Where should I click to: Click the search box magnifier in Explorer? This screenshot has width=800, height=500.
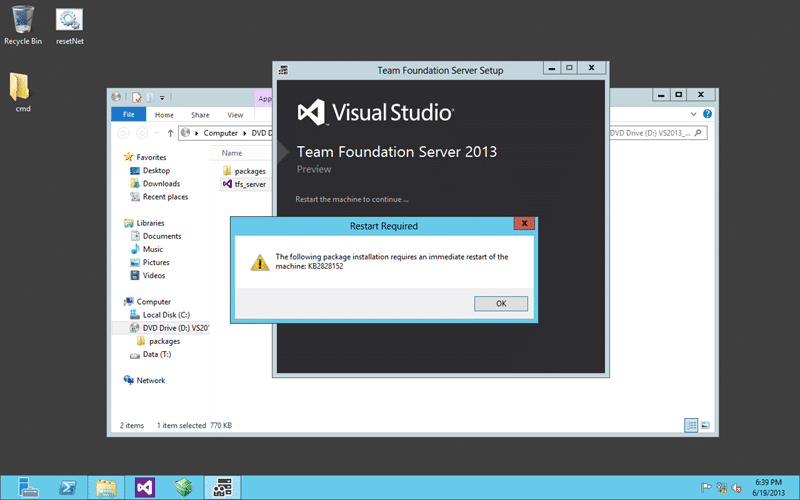point(698,133)
